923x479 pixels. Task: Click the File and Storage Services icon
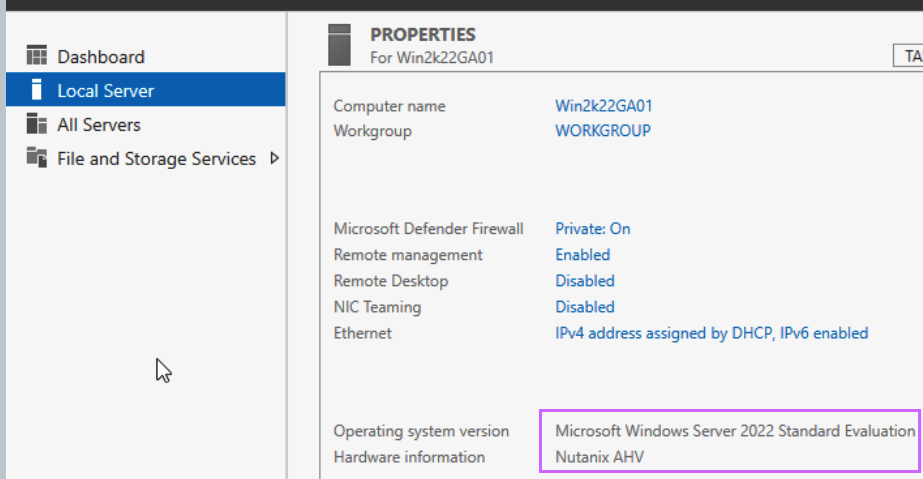36,158
